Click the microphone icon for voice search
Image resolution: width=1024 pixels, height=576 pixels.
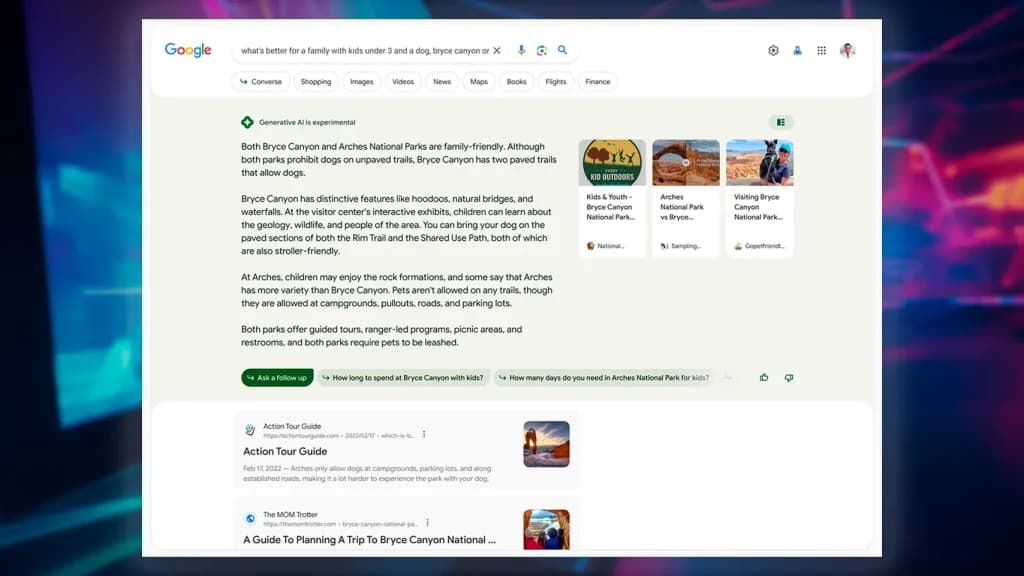click(x=520, y=49)
